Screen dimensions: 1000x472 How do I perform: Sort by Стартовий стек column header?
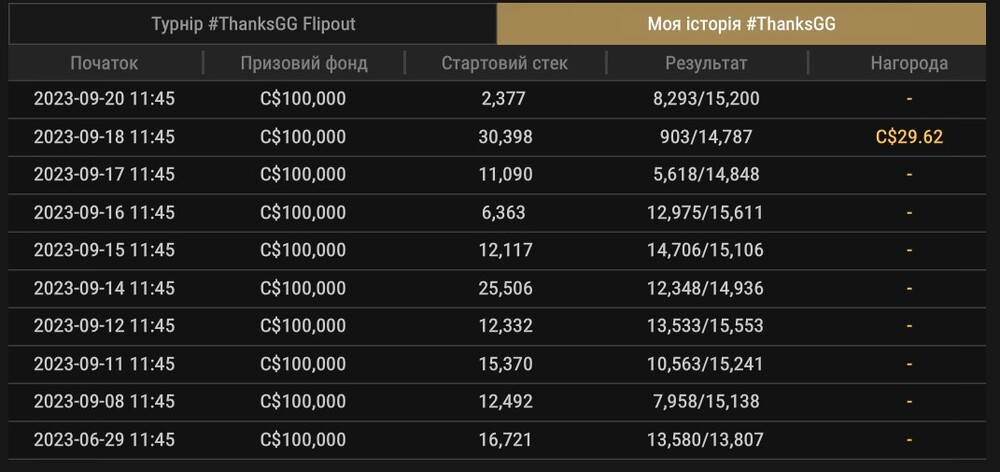tap(504, 63)
